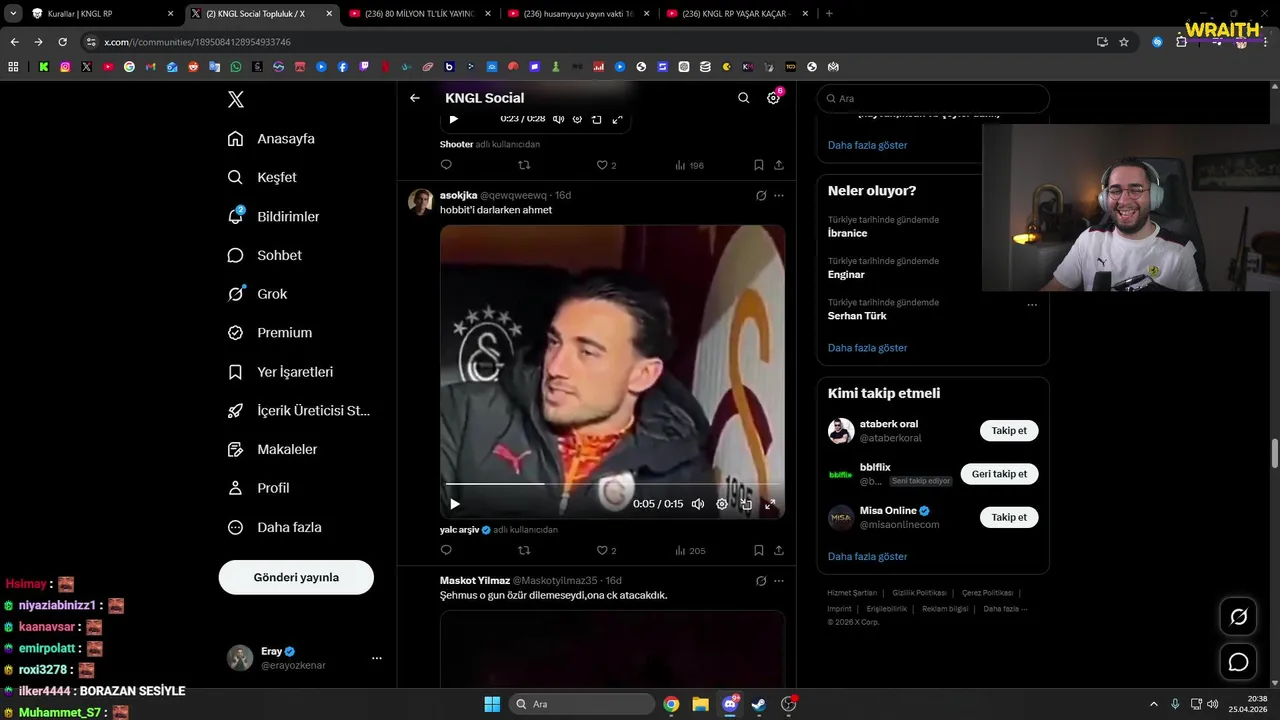Viewport: 1280px width, 720px height.
Task: Bookmark the asokjka post
Action: pyautogui.click(x=758, y=550)
